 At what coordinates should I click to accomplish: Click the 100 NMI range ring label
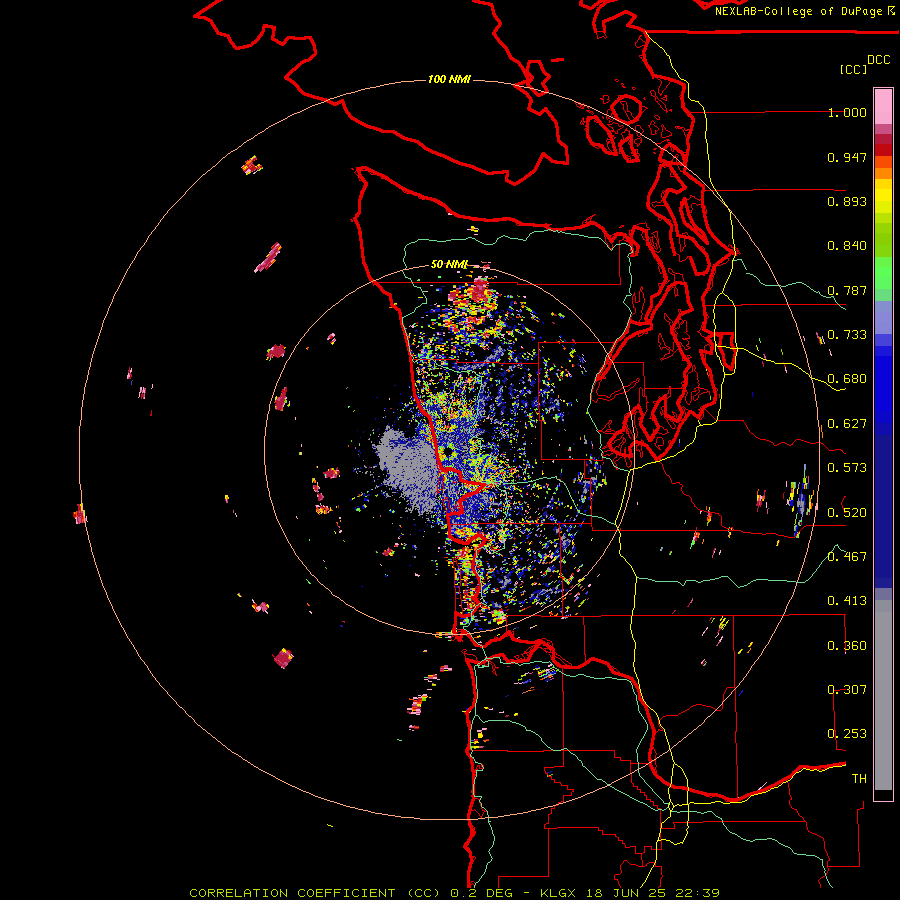(x=449, y=79)
